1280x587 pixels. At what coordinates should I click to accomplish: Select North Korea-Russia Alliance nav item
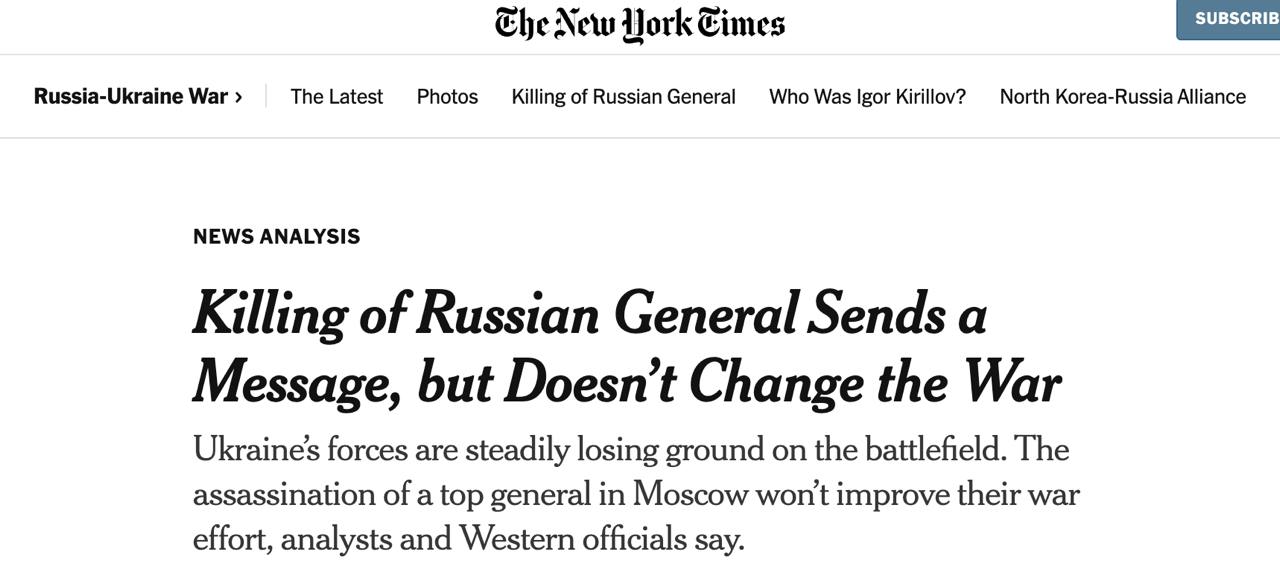tap(1122, 97)
